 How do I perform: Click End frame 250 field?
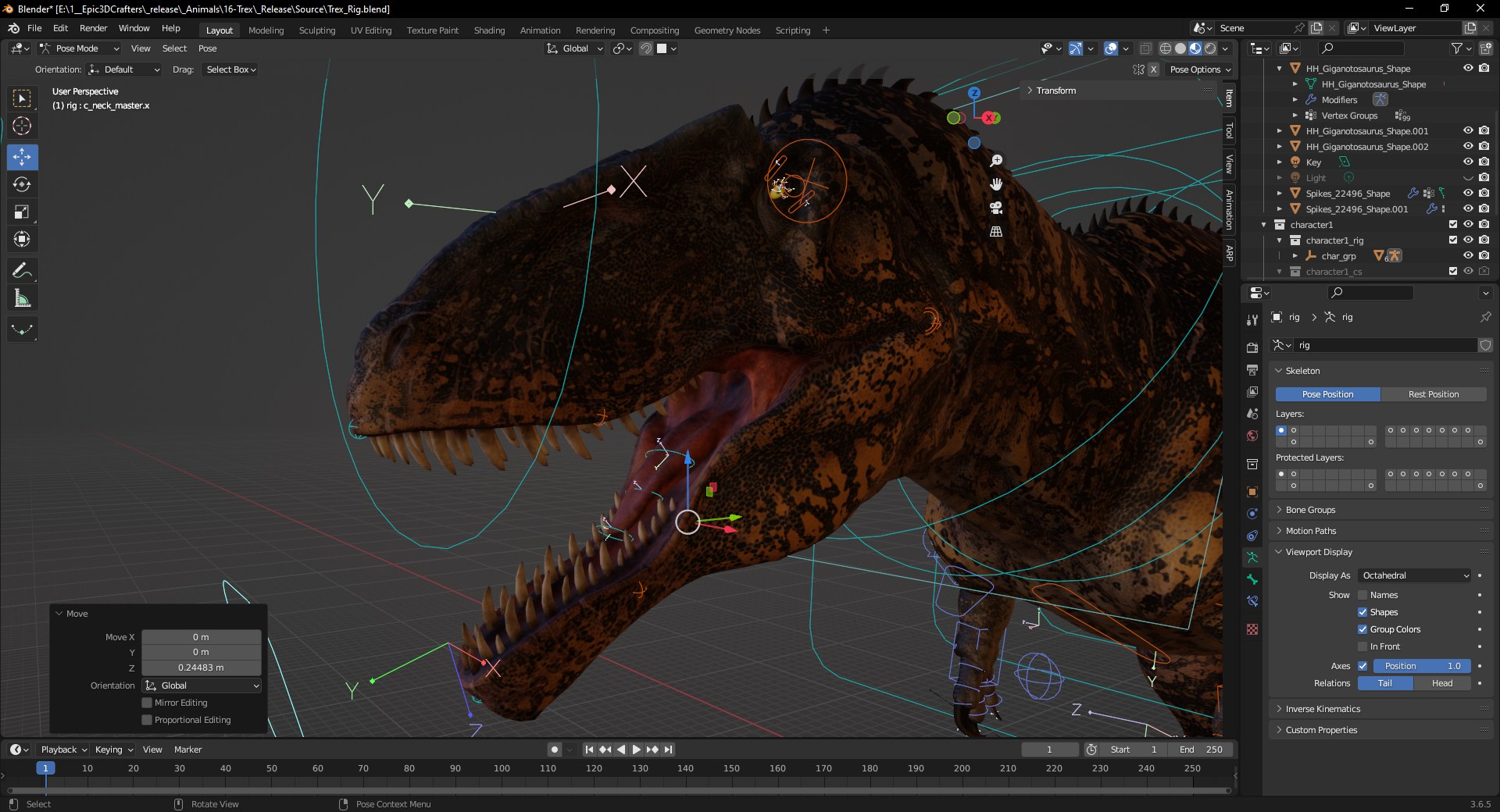pos(1202,750)
